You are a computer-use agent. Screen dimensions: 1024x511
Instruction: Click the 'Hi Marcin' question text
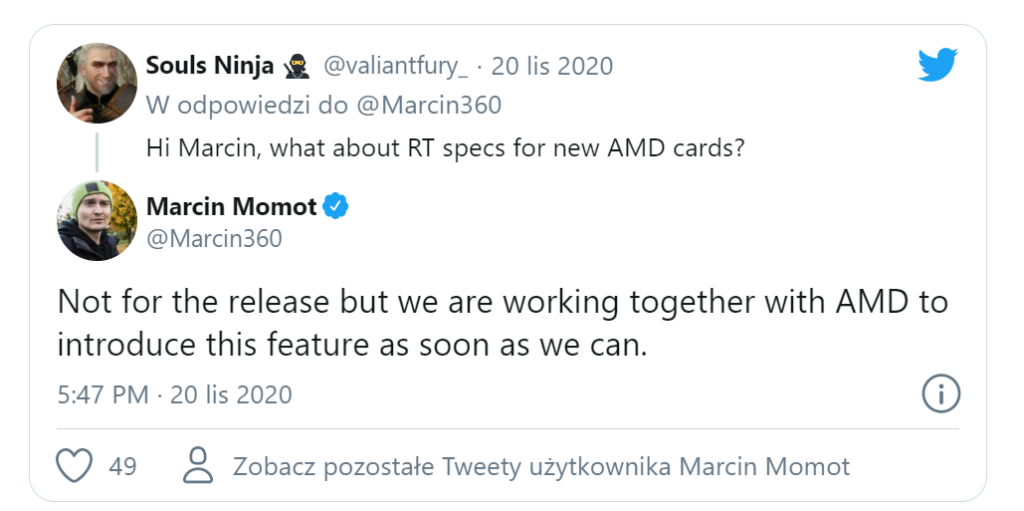[445, 148]
